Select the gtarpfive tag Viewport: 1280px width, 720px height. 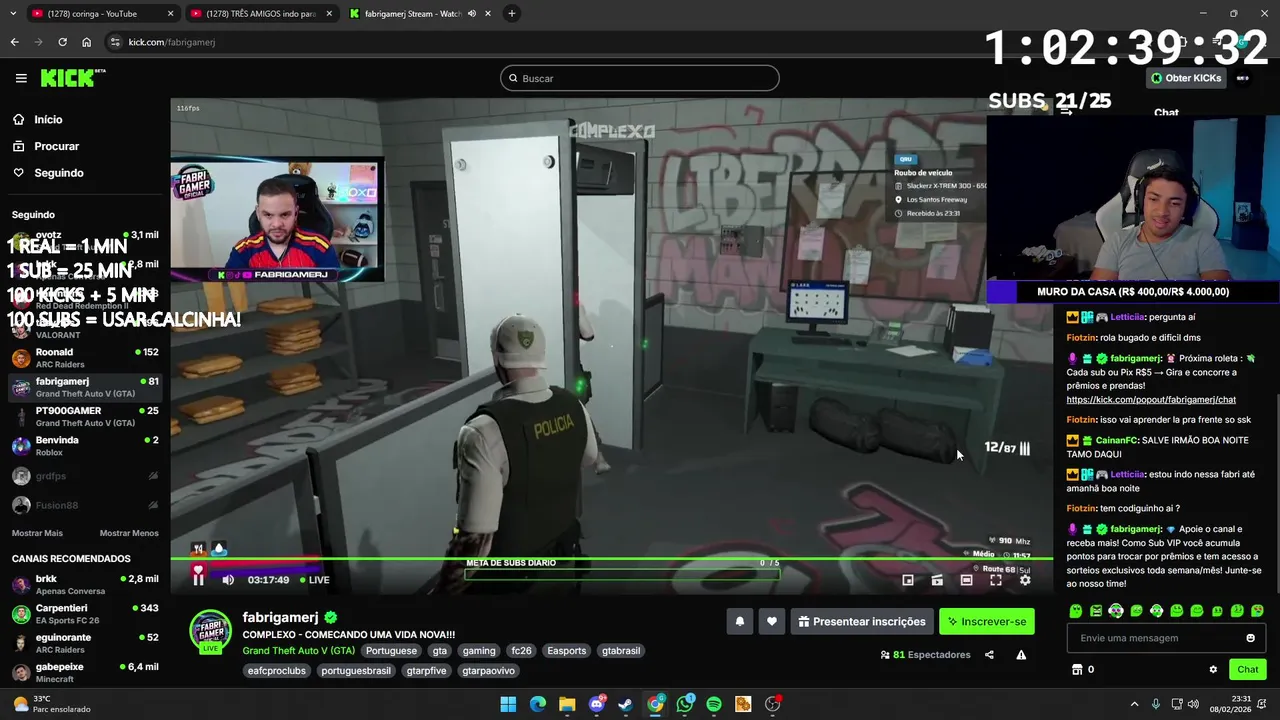pos(426,670)
